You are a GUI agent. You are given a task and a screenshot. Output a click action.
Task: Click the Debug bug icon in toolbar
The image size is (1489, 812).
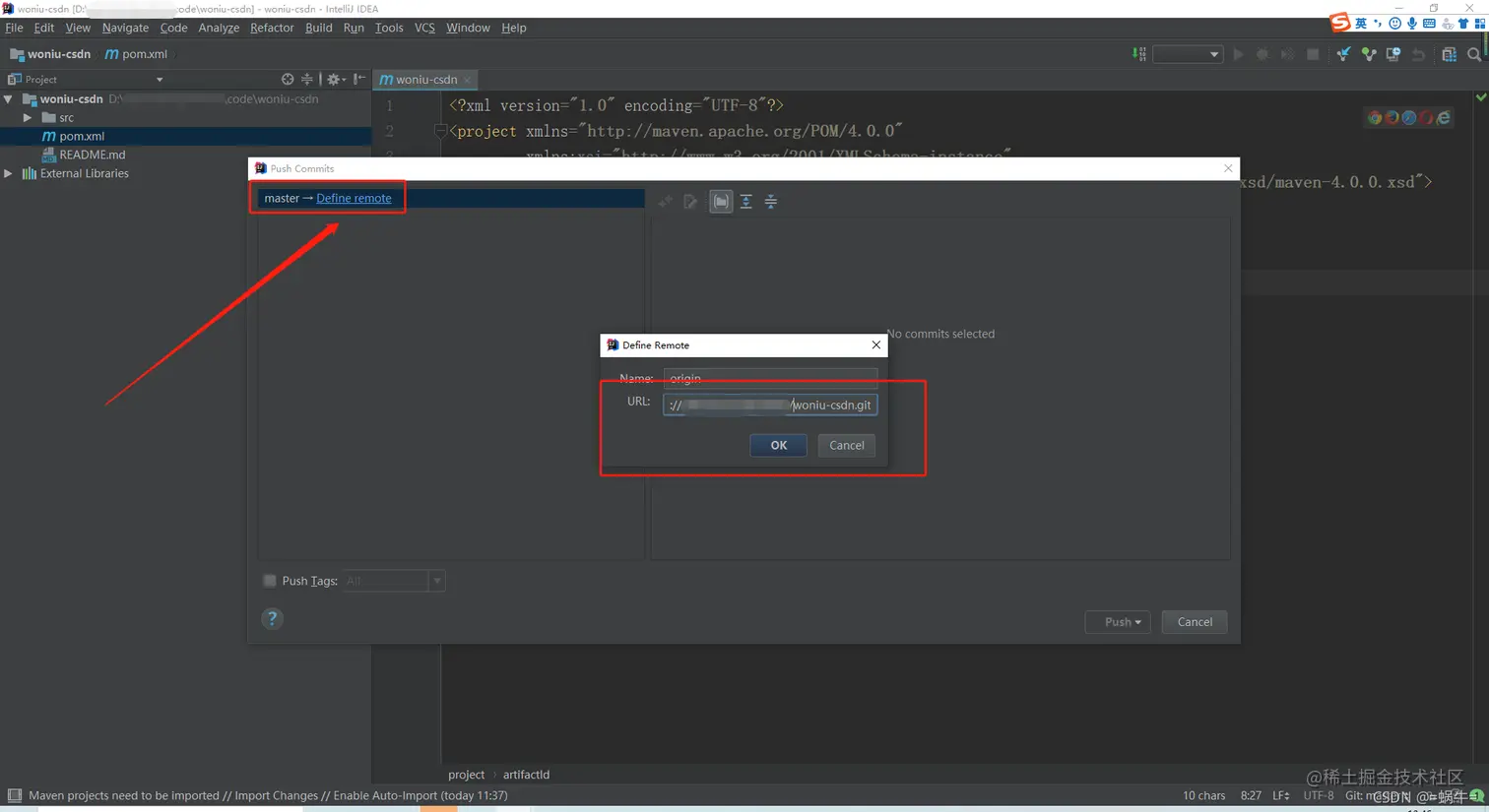[x=1262, y=54]
